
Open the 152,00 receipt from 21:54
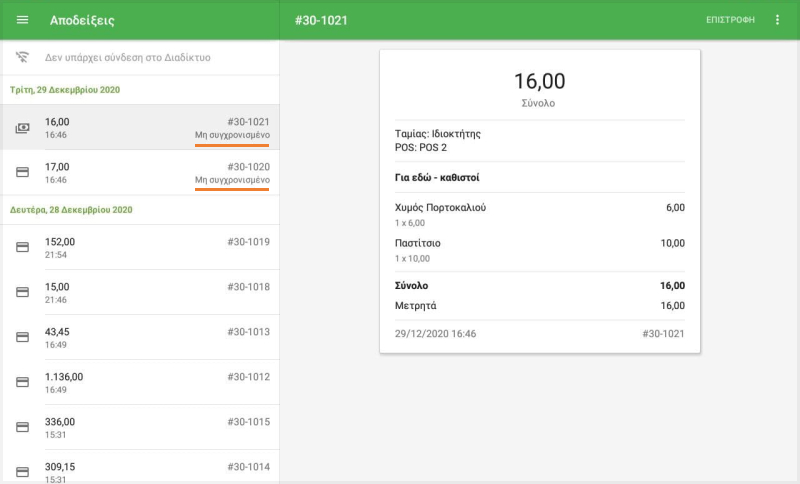pos(150,247)
